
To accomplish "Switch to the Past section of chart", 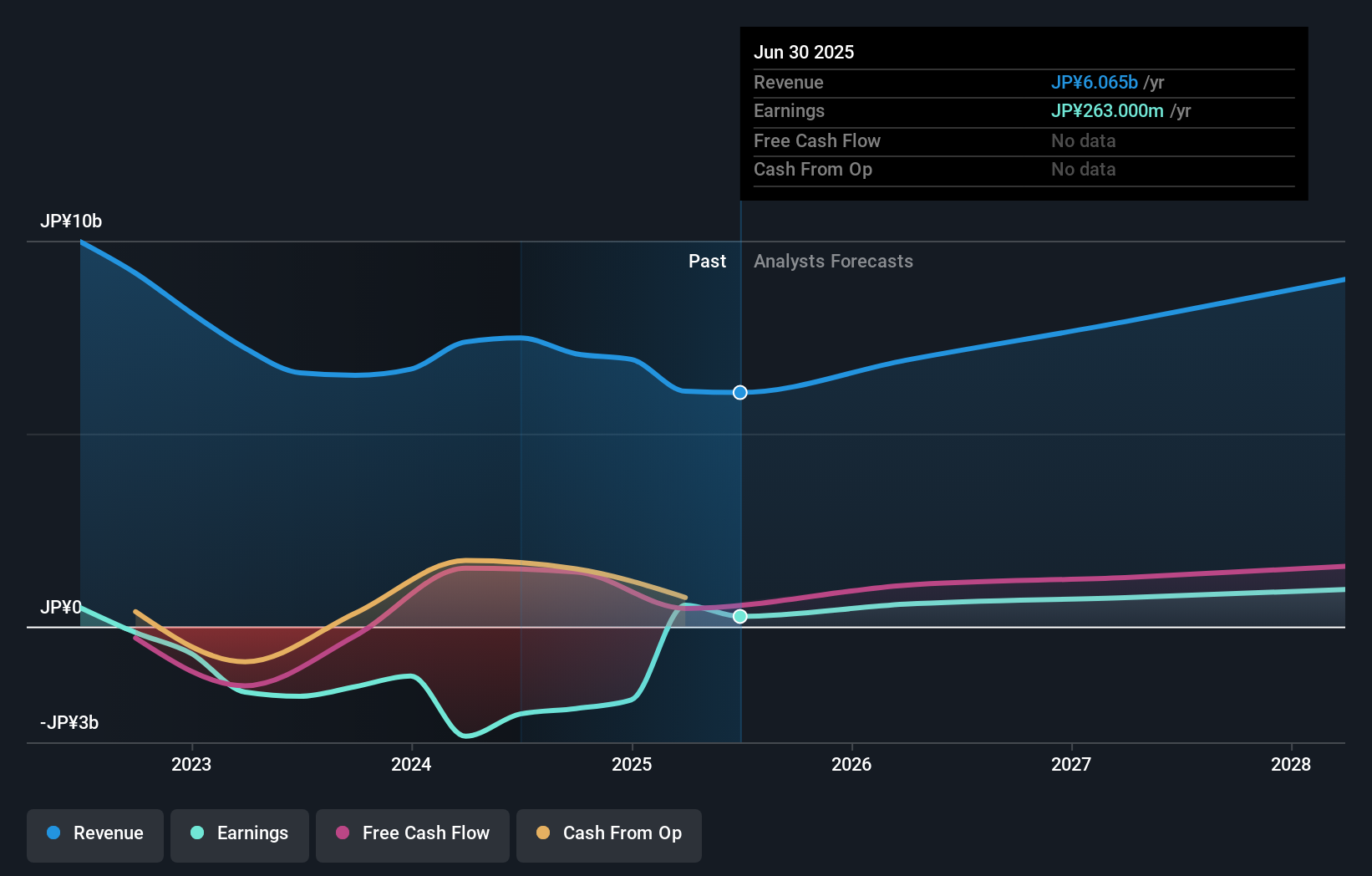I will coord(708,261).
